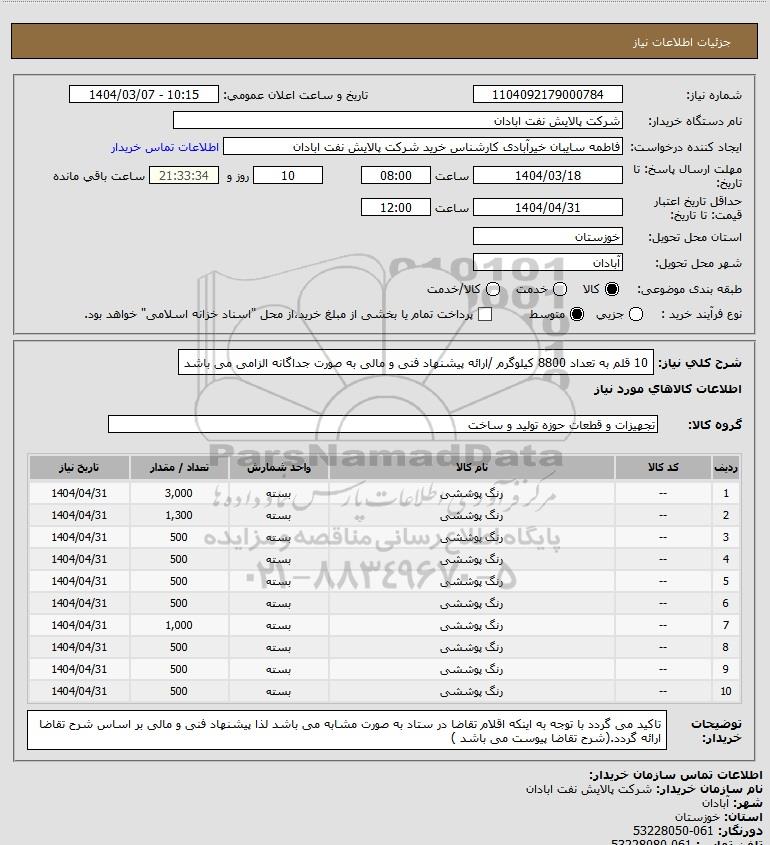
Task: Click the تعداد / مقدار column header
Action: click(x=179, y=467)
